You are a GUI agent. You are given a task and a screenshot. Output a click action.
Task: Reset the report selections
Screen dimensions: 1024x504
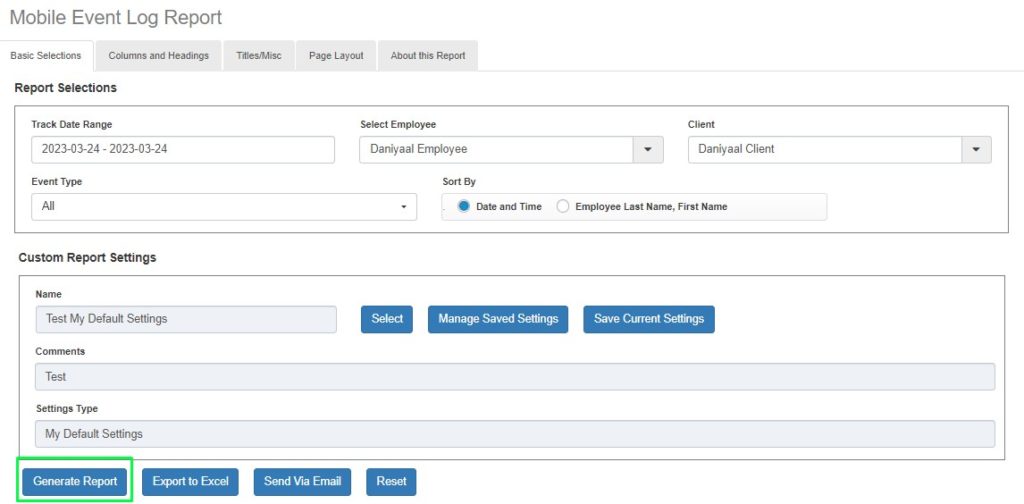pyautogui.click(x=391, y=481)
